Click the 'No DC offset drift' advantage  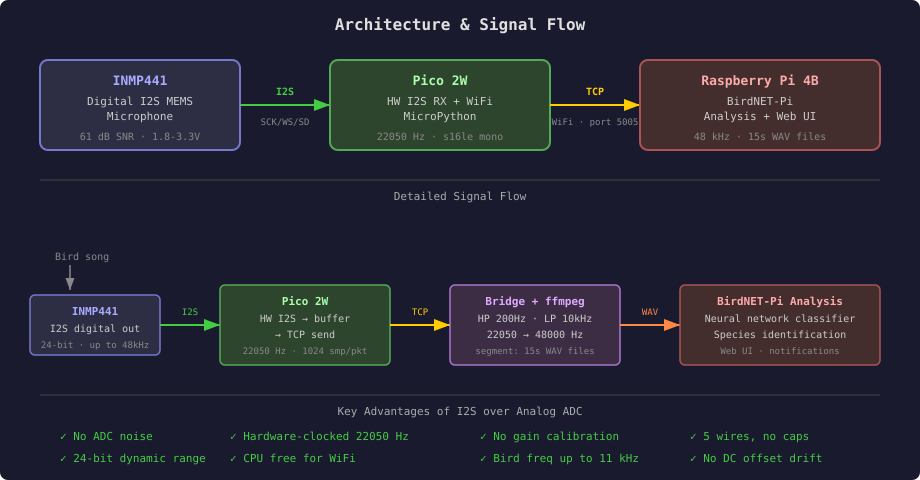click(756, 458)
